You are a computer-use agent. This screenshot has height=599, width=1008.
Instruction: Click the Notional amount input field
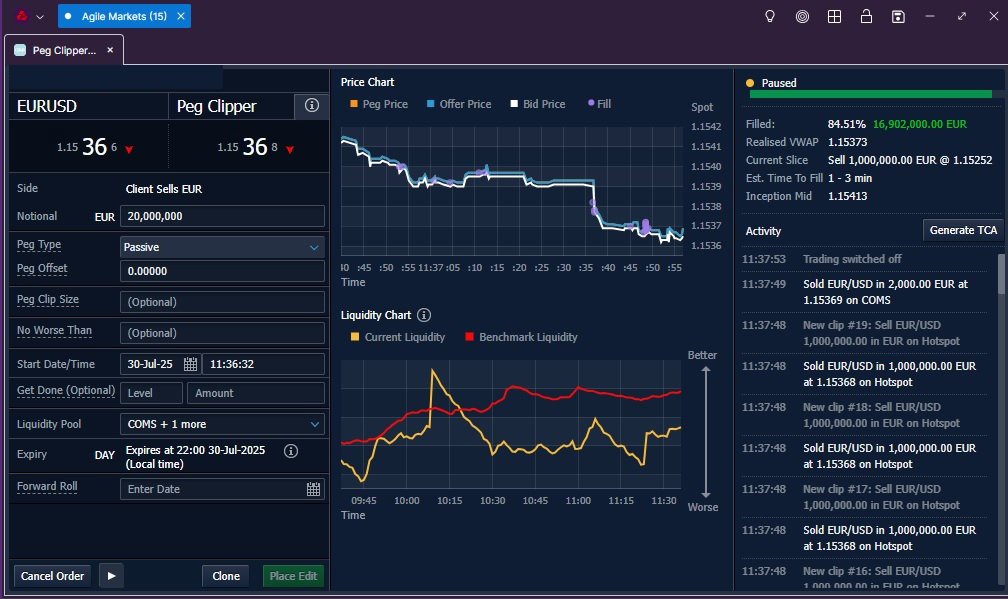(x=222, y=216)
